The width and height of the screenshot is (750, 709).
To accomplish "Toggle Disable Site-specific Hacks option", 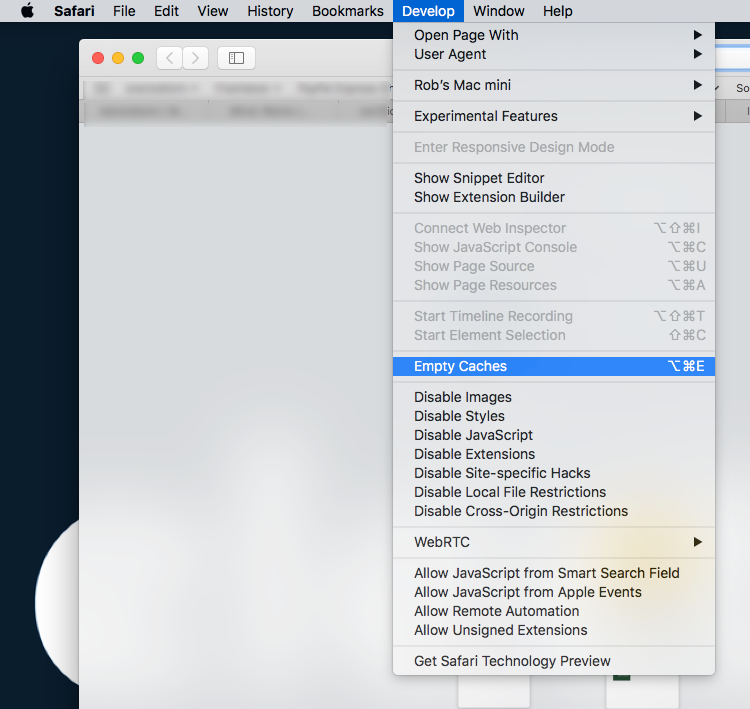I will 554,473.
